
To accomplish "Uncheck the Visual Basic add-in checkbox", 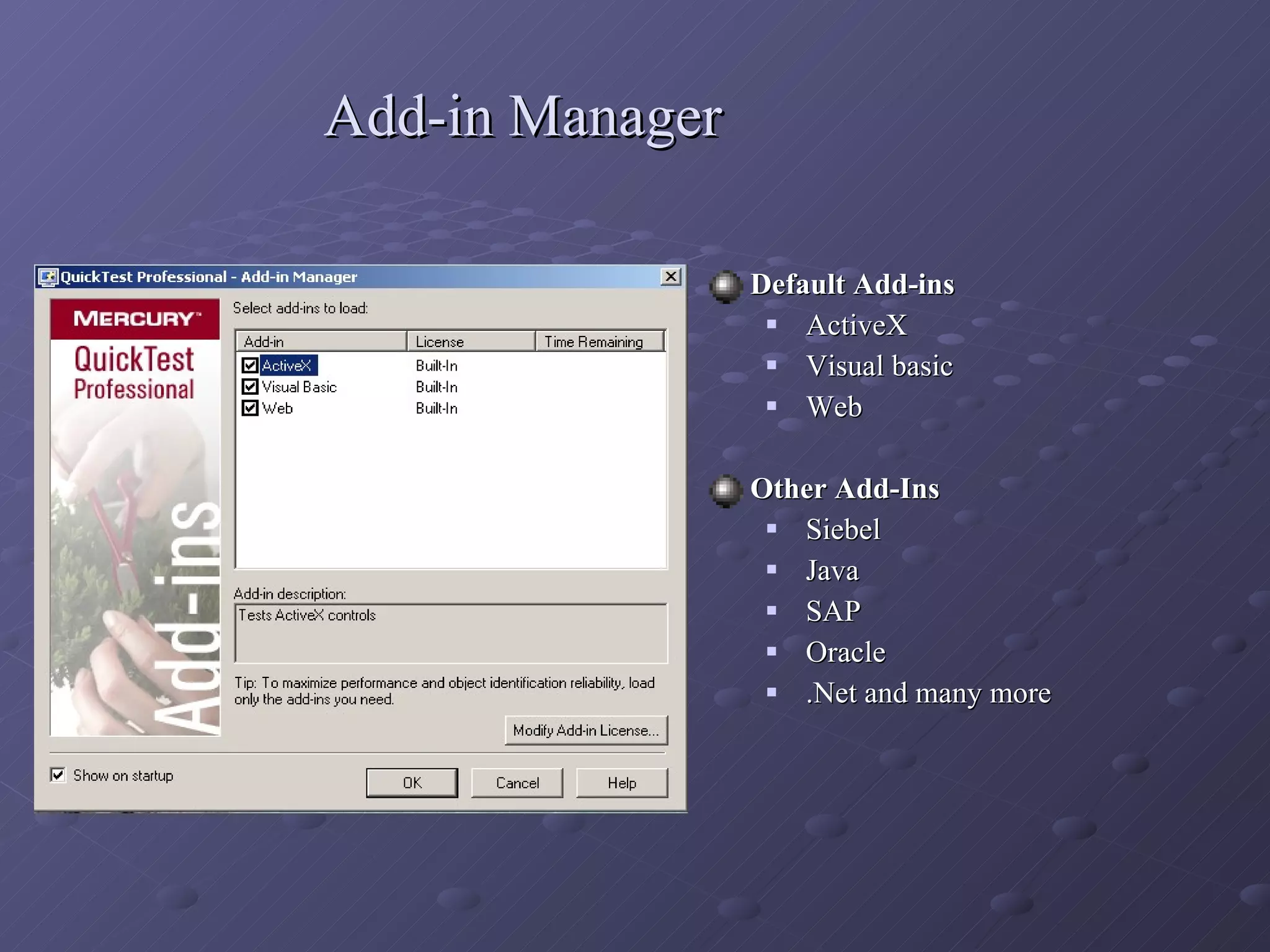I will (250, 387).
